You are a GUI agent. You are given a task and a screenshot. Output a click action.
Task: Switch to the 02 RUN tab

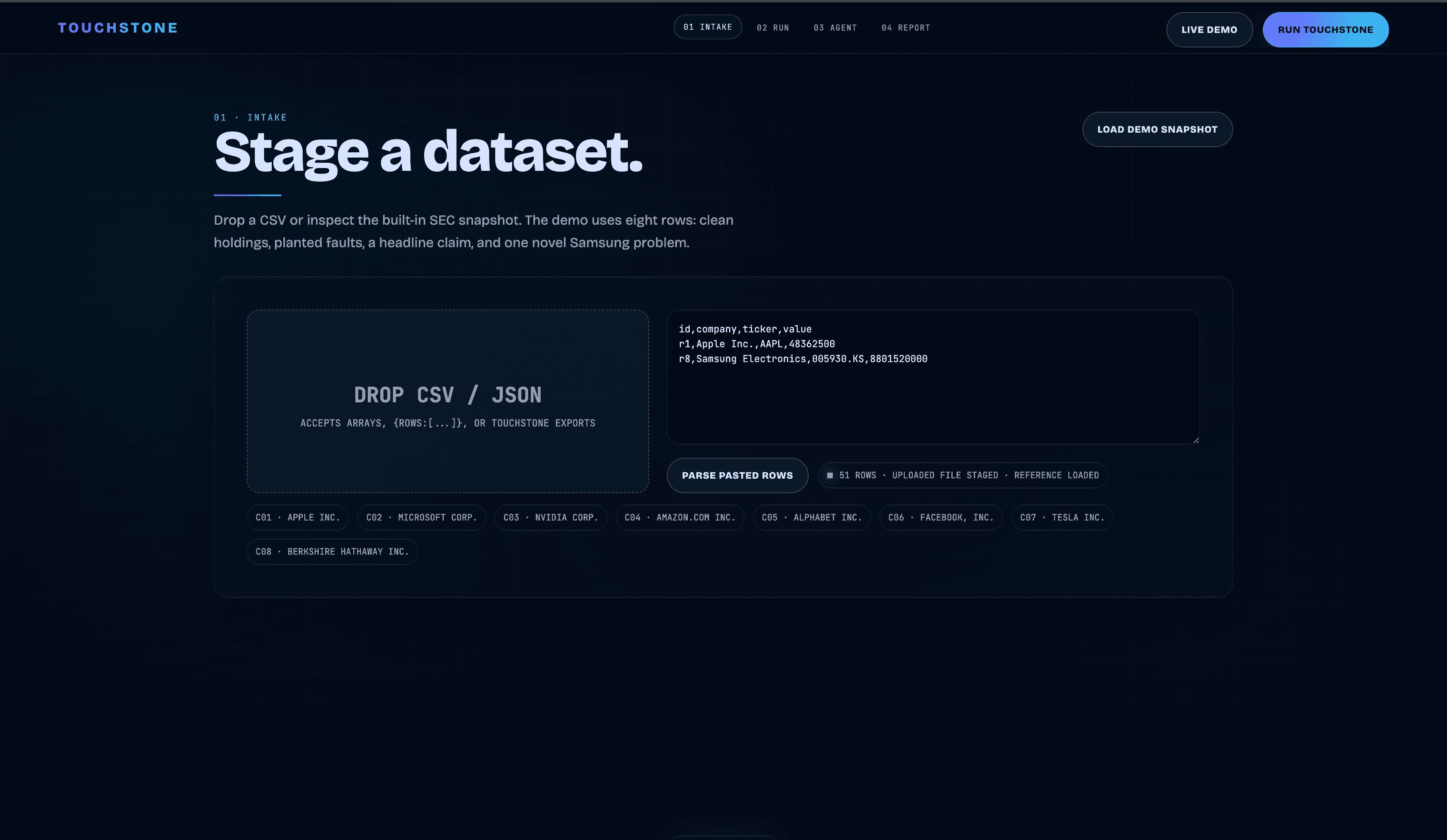[773, 28]
